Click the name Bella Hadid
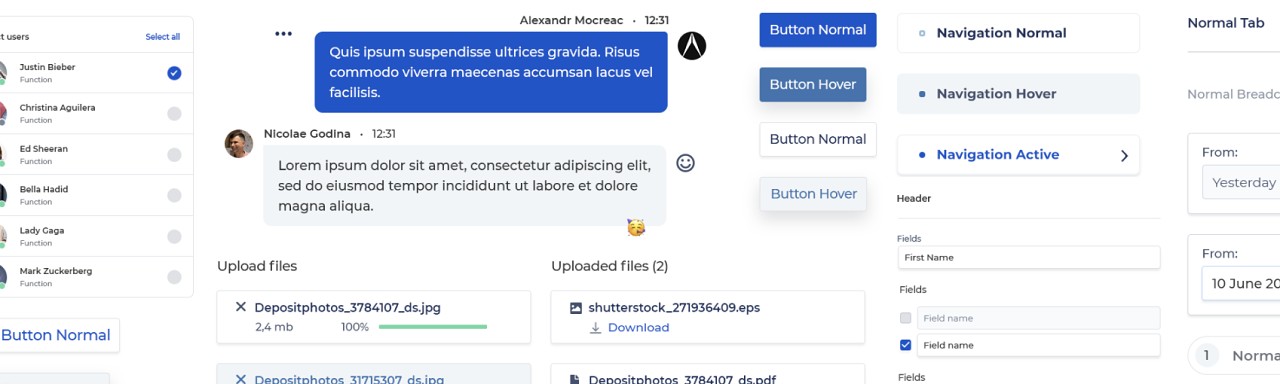This screenshot has height=384, width=1280. pyautogui.click(x=44, y=190)
